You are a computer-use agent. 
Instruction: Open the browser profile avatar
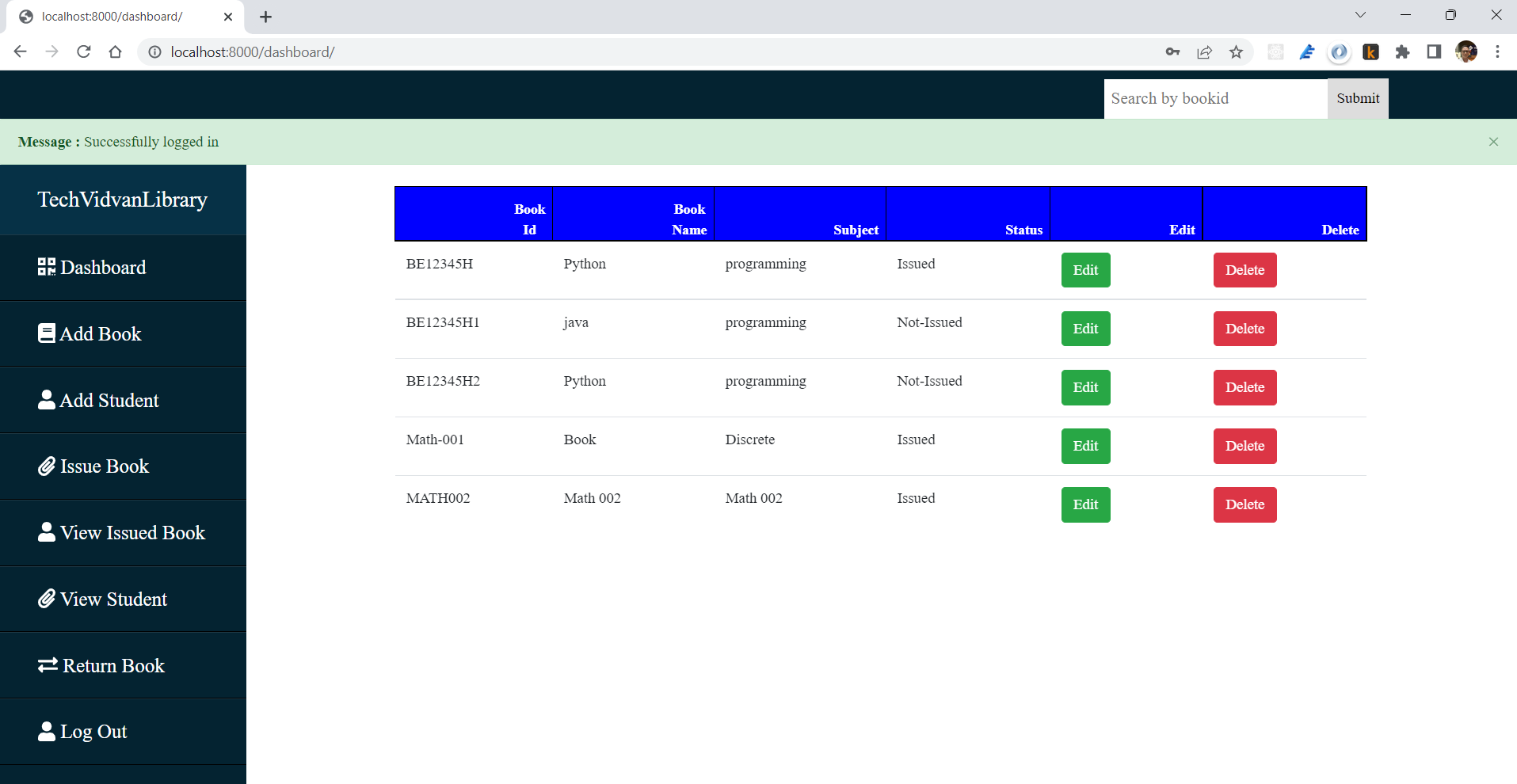(x=1466, y=51)
